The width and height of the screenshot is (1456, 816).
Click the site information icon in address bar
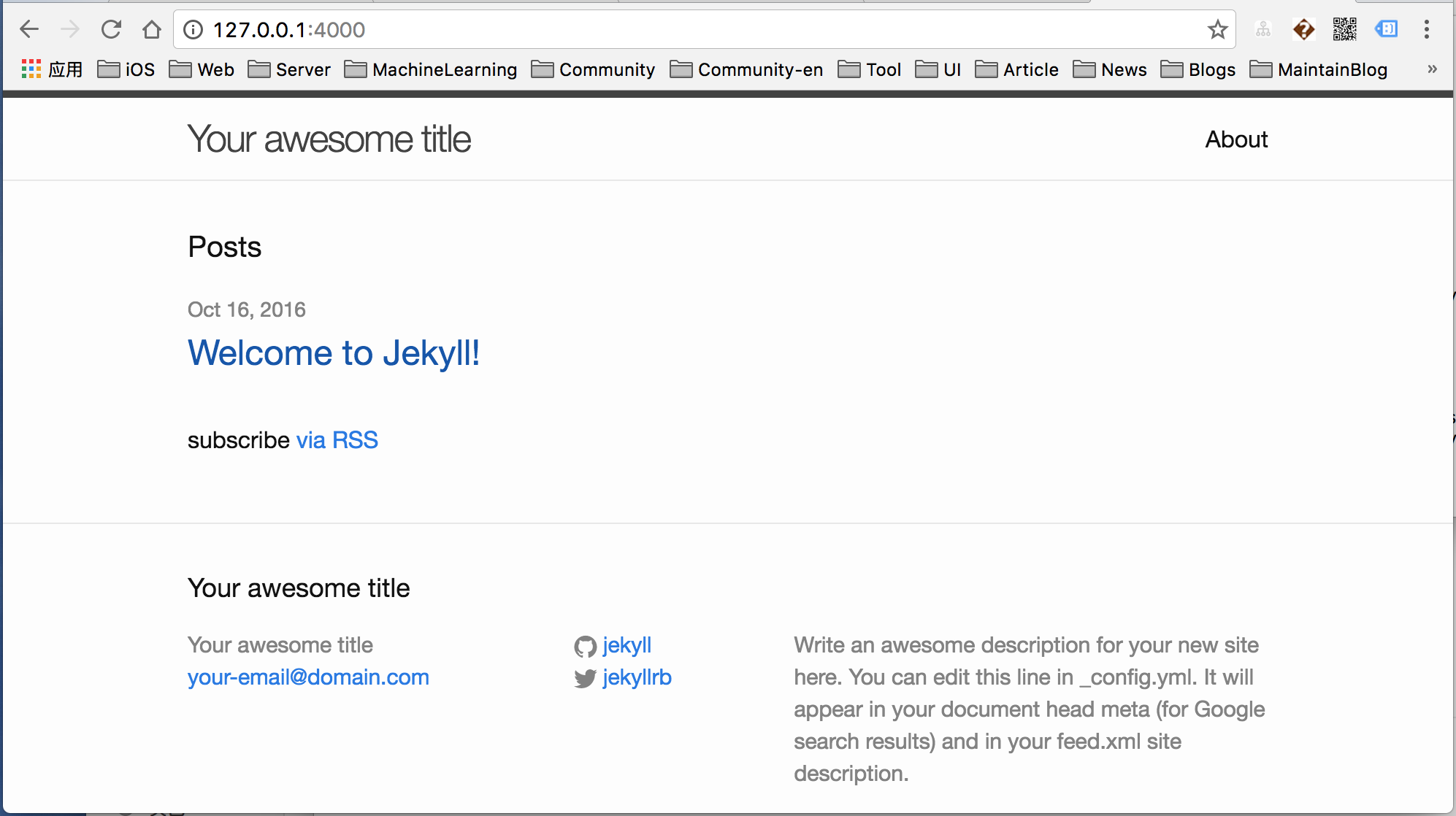tap(193, 29)
